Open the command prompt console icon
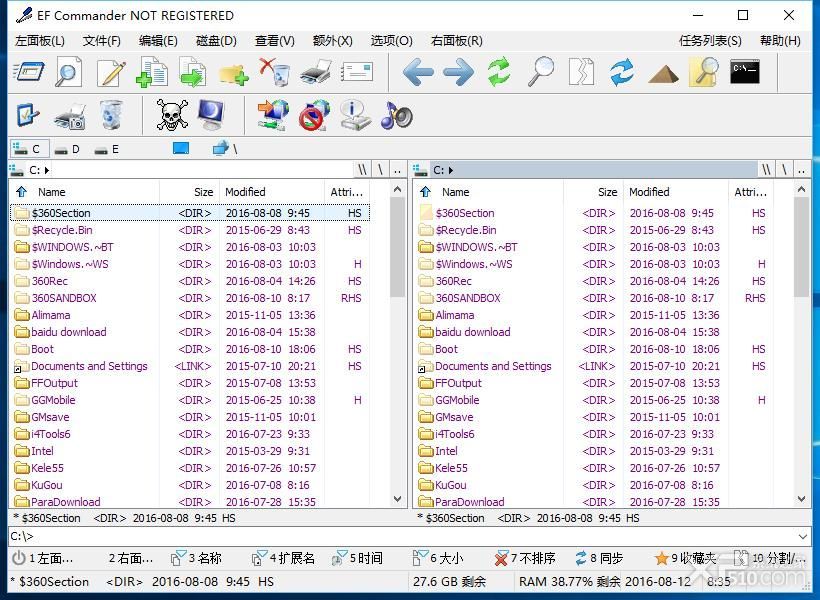This screenshot has height=600, width=820. [745, 72]
